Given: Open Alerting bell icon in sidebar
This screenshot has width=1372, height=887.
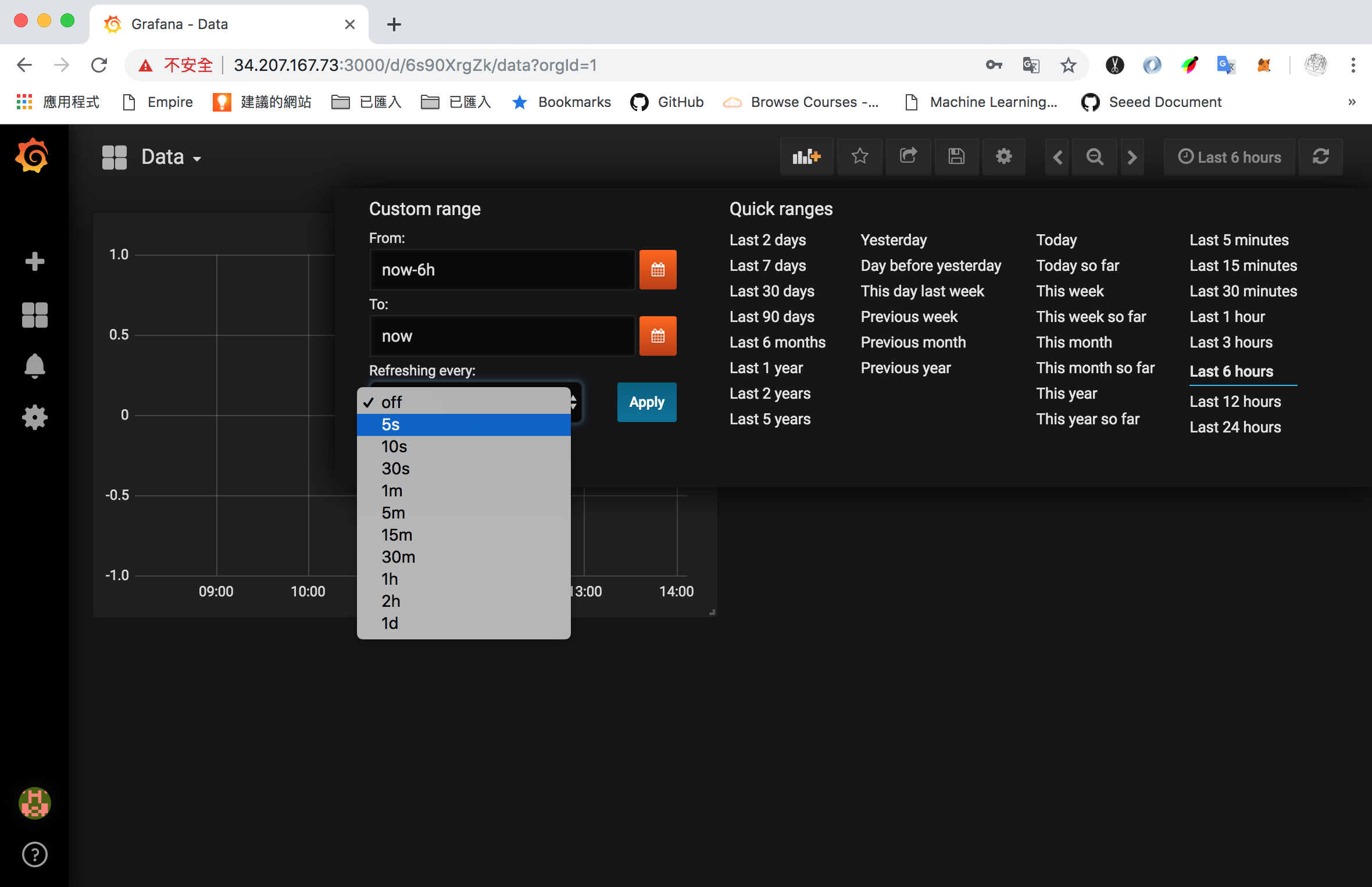Looking at the screenshot, I should coord(35,366).
